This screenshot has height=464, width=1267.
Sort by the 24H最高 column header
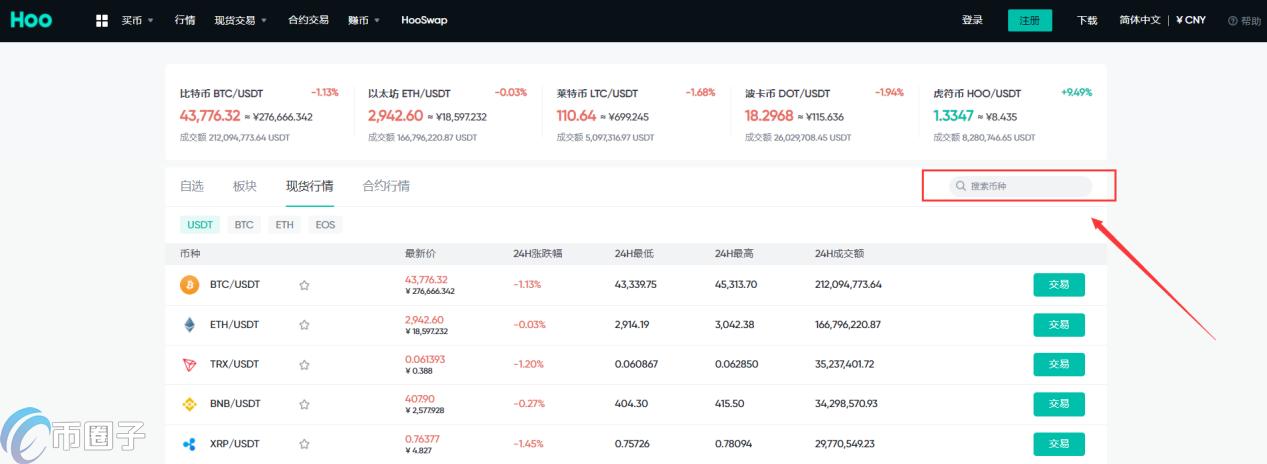(x=735, y=254)
